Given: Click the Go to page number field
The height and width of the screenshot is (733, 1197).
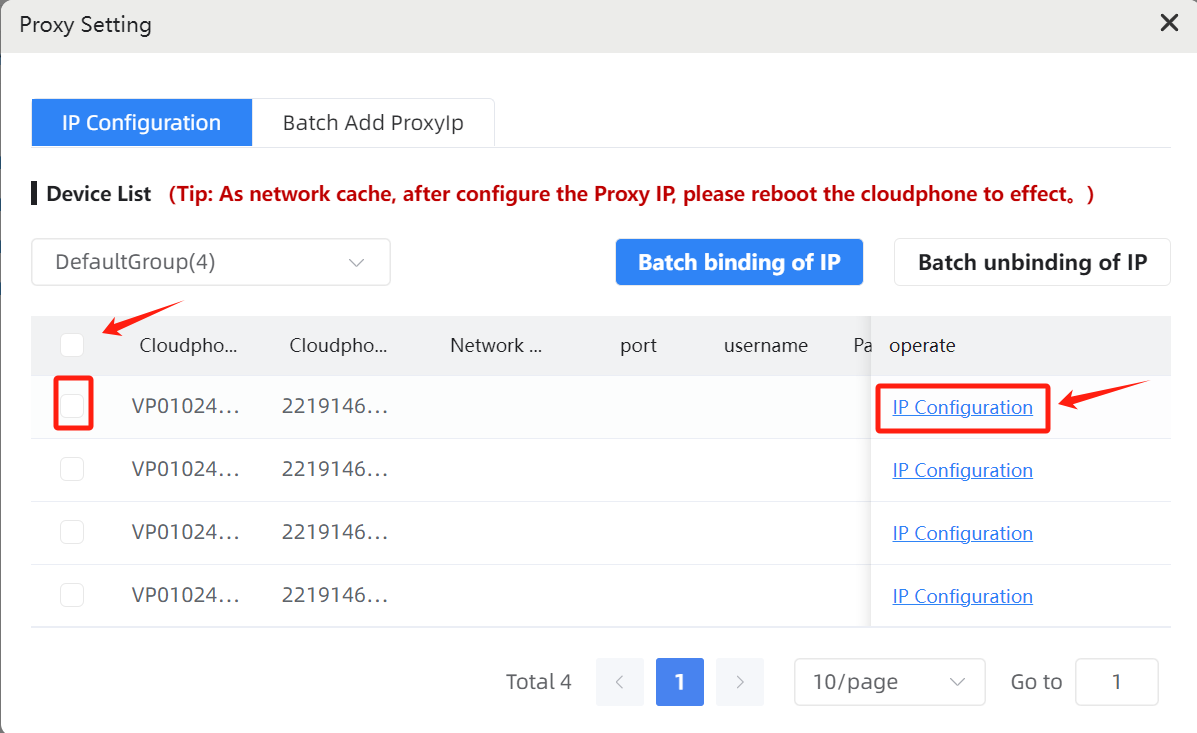Looking at the screenshot, I should point(1116,682).
